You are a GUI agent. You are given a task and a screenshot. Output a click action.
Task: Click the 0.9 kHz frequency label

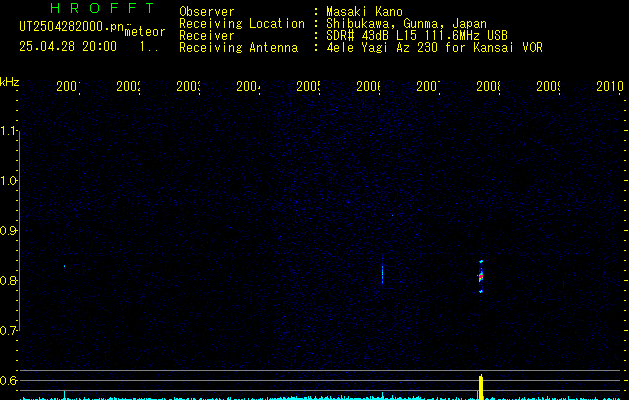[8, 230]
